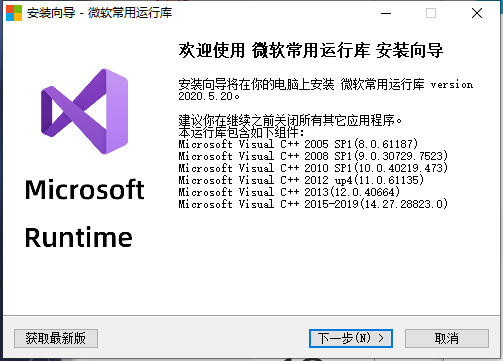Click the arrow on the 下一步 button

pos(381,338)
